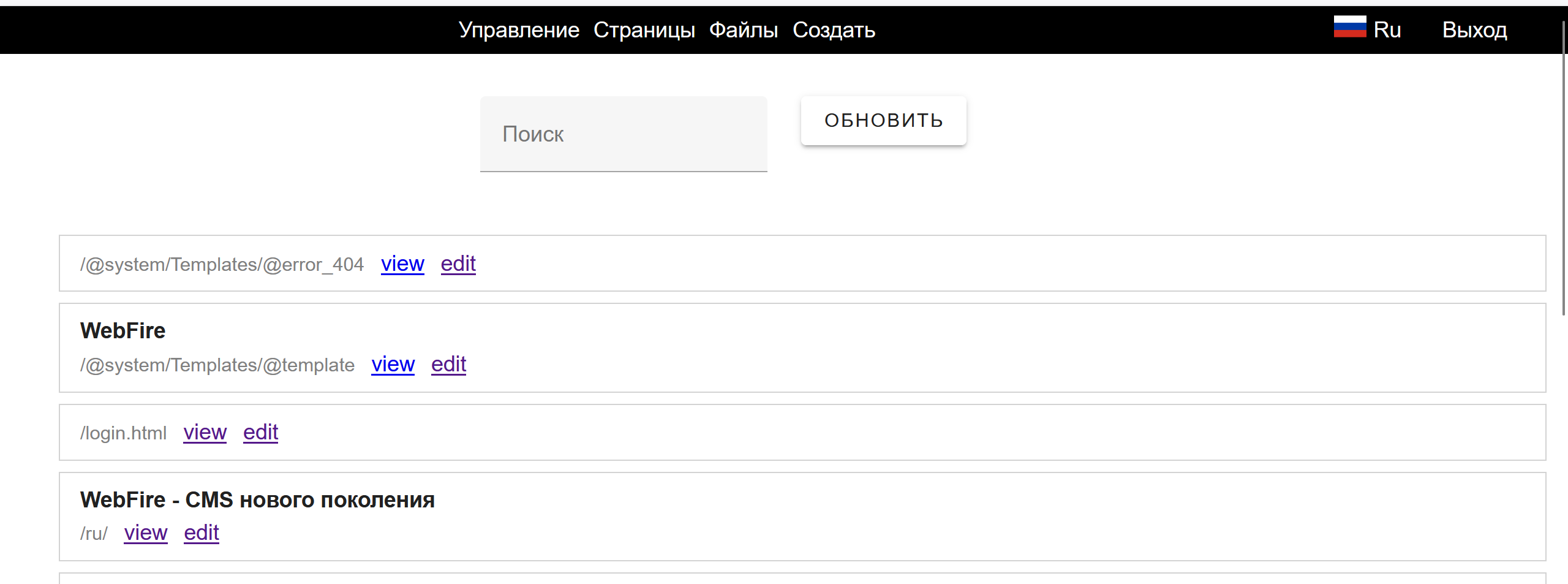Click the 'WebFire - CMS нового поколения' title
Screen dimensions: 1568x584
pos(257,500)
